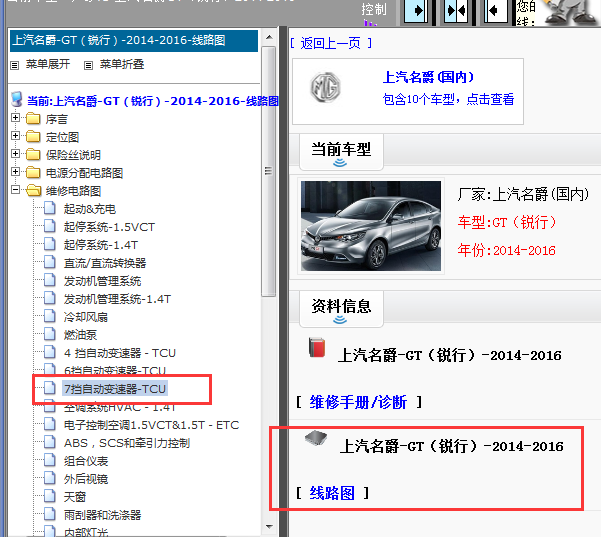Open 4 挡自动变速器 - TCU item
Screen dimensions: 601x537
tap(120, 353)
